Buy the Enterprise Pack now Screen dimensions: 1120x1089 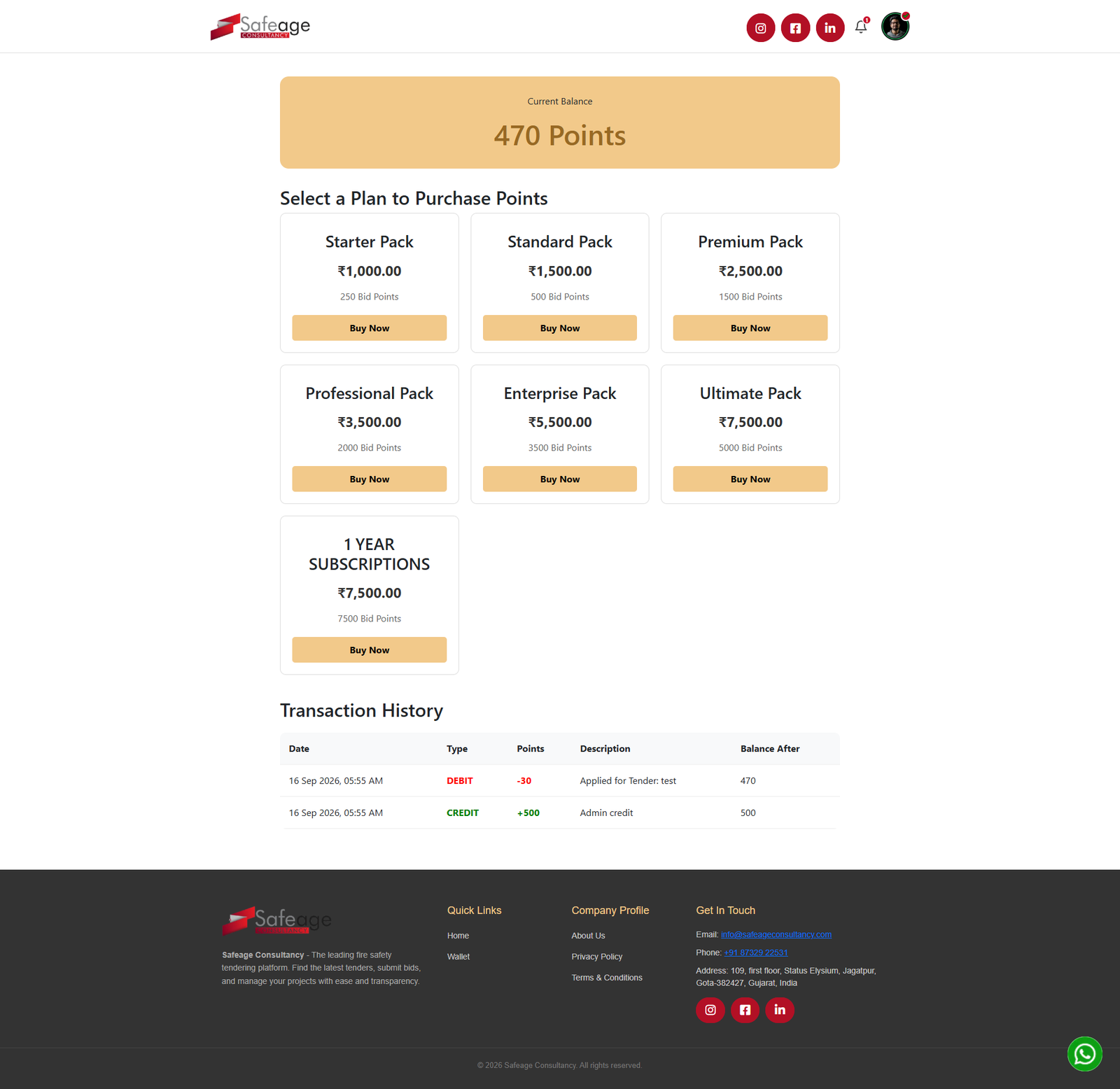(560, 479)
